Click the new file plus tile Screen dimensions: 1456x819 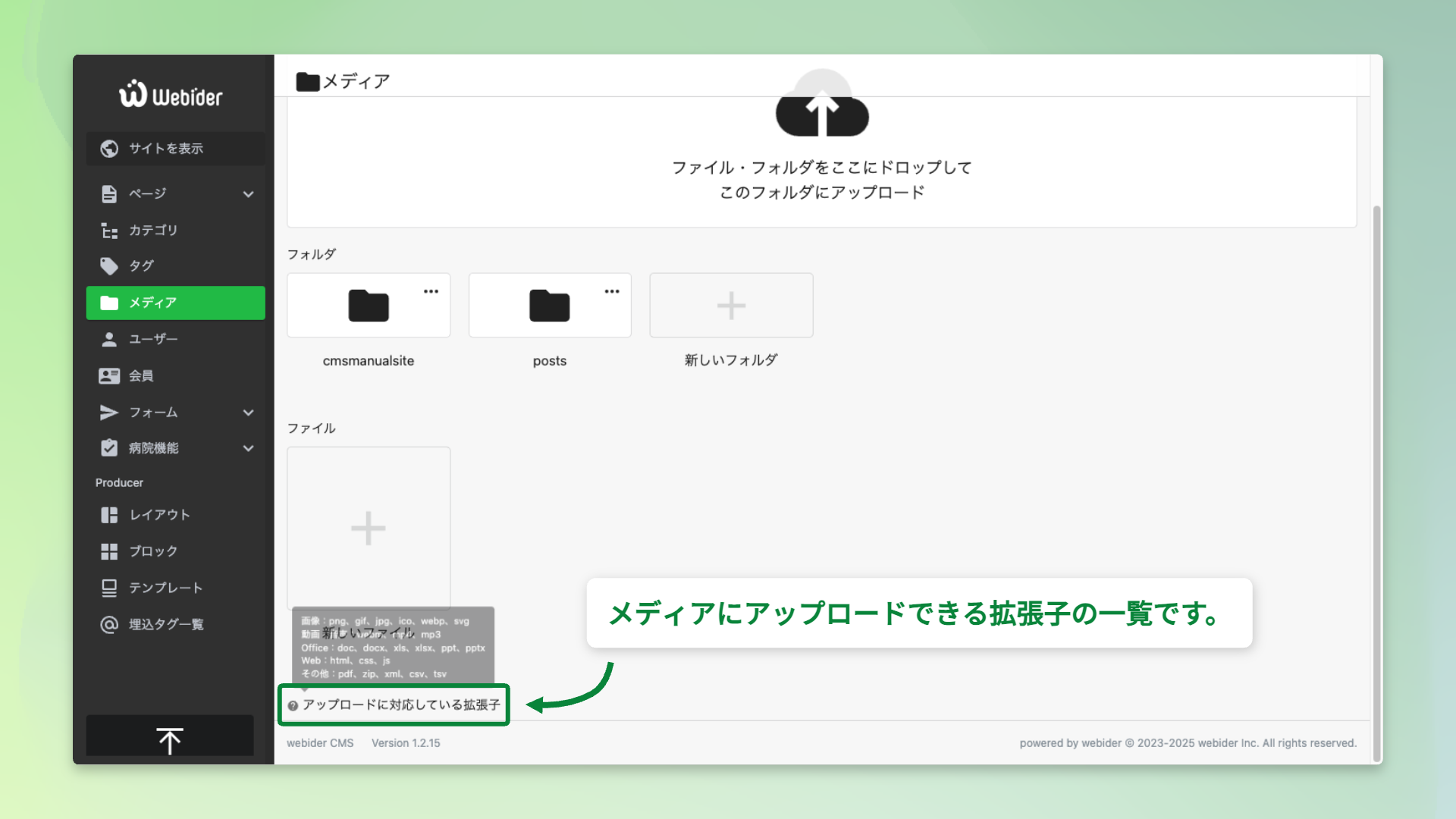(x=369, y=528)
